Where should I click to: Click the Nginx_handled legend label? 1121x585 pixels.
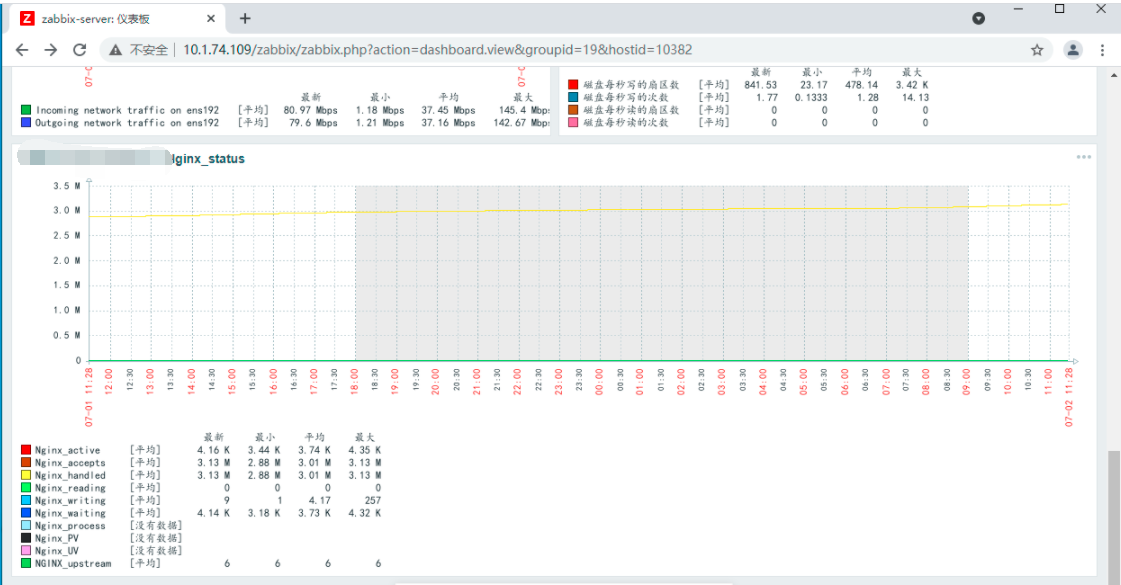click(70, 476)
